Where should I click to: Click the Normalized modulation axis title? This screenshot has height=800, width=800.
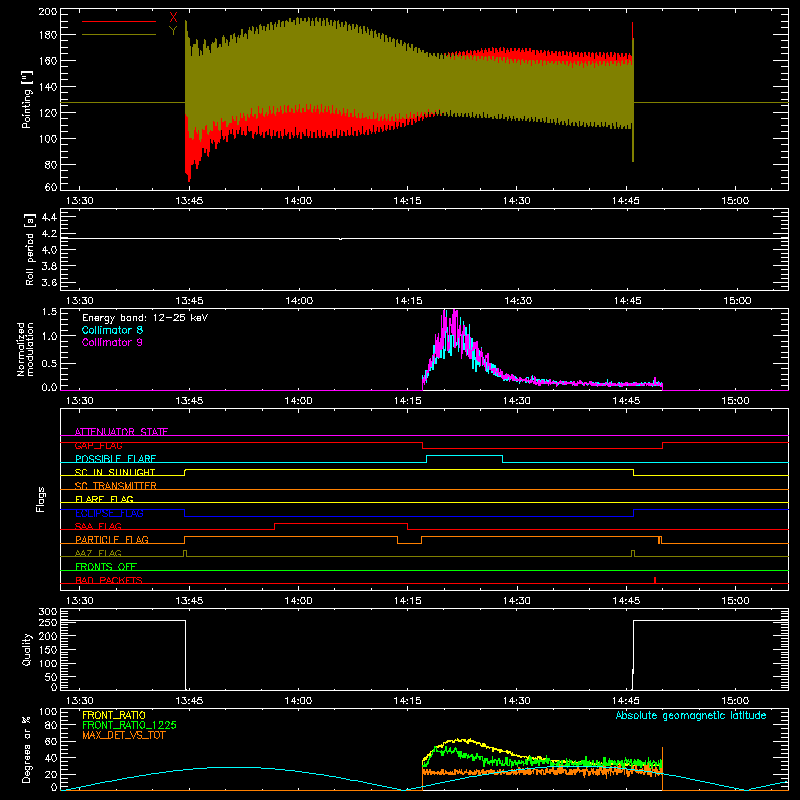(26, 349)
